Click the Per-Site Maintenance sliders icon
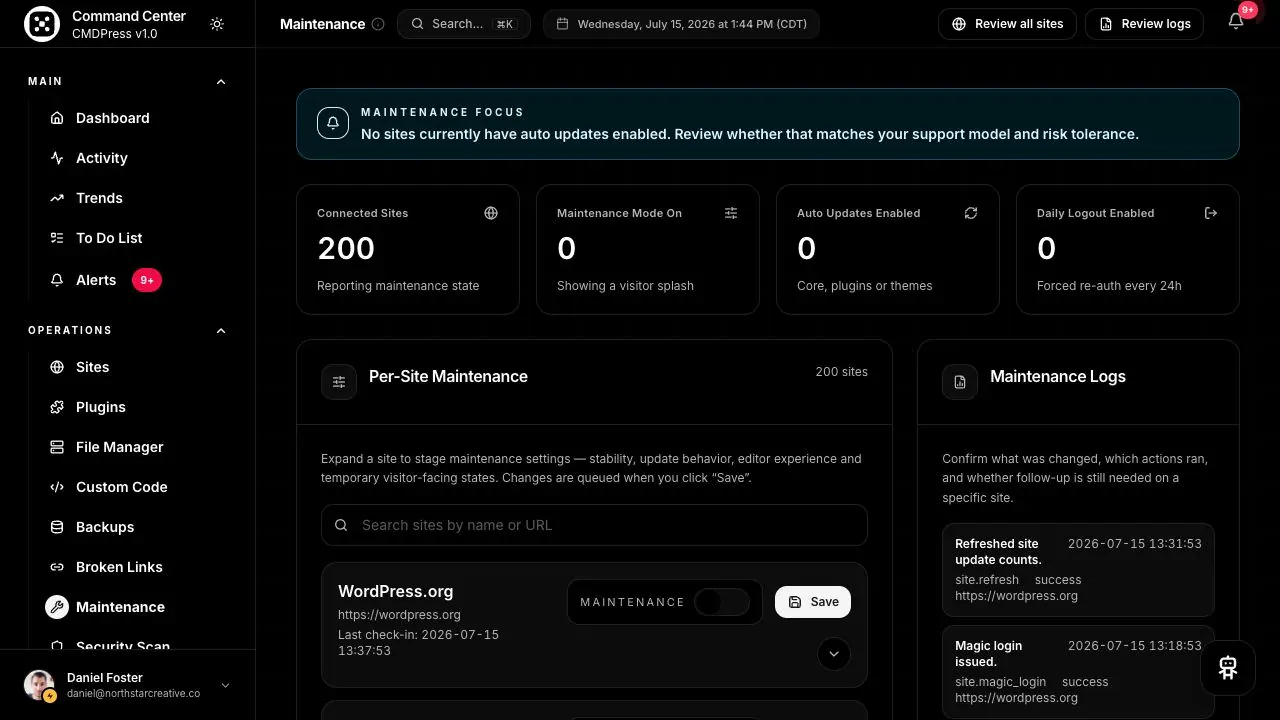Screen dimensions: 1280x720 coord(339,382)
